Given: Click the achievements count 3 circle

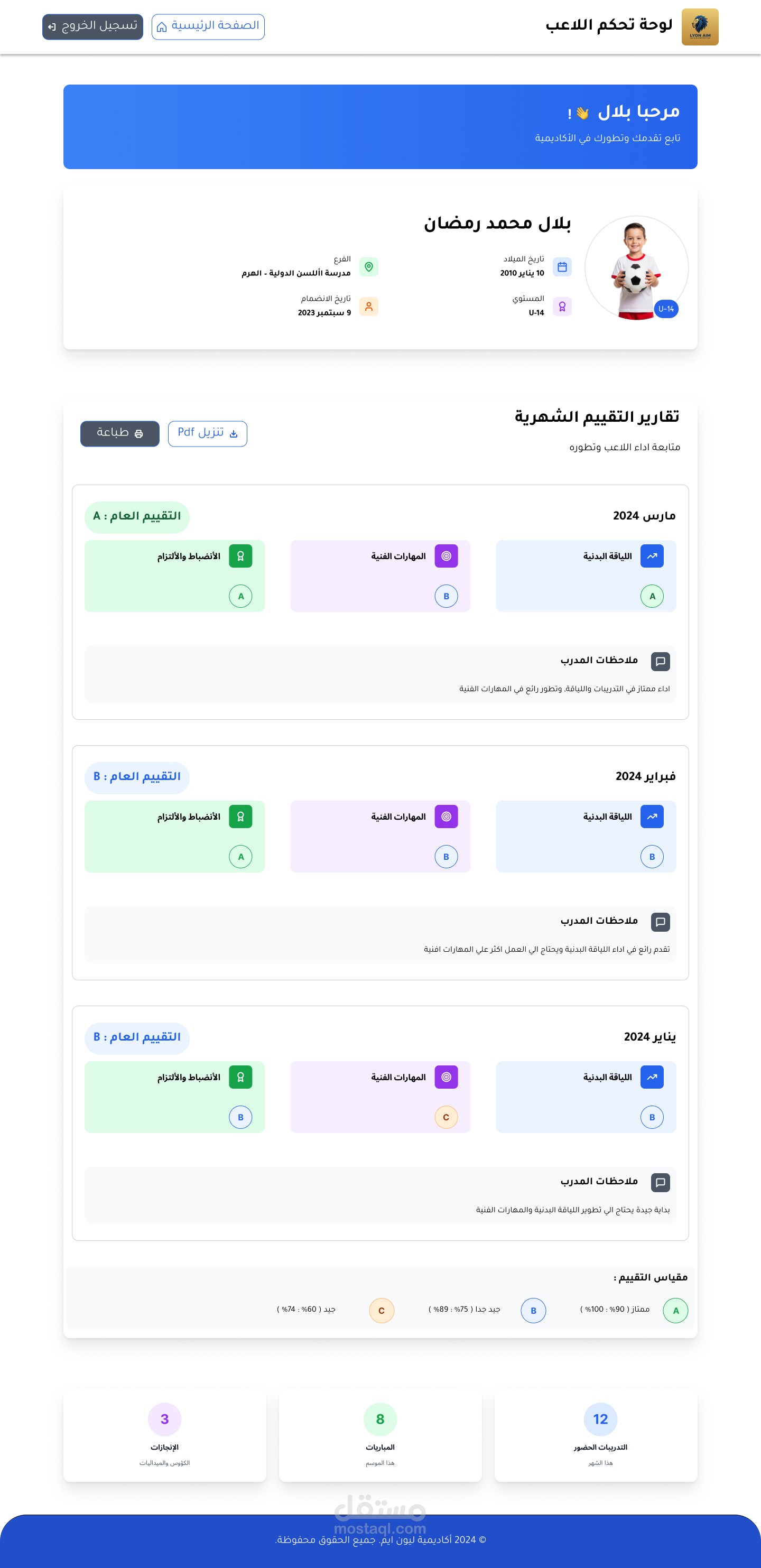Looking at the screenshot, I should point(164,1419).
